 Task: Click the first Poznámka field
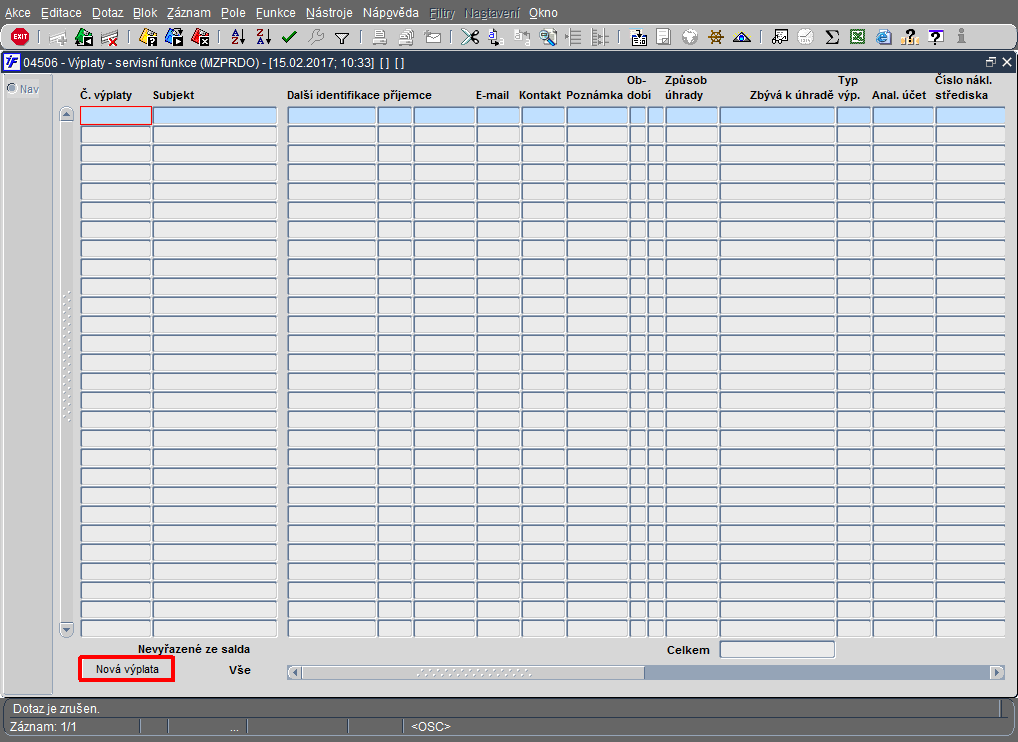click(x=597, y=116)
